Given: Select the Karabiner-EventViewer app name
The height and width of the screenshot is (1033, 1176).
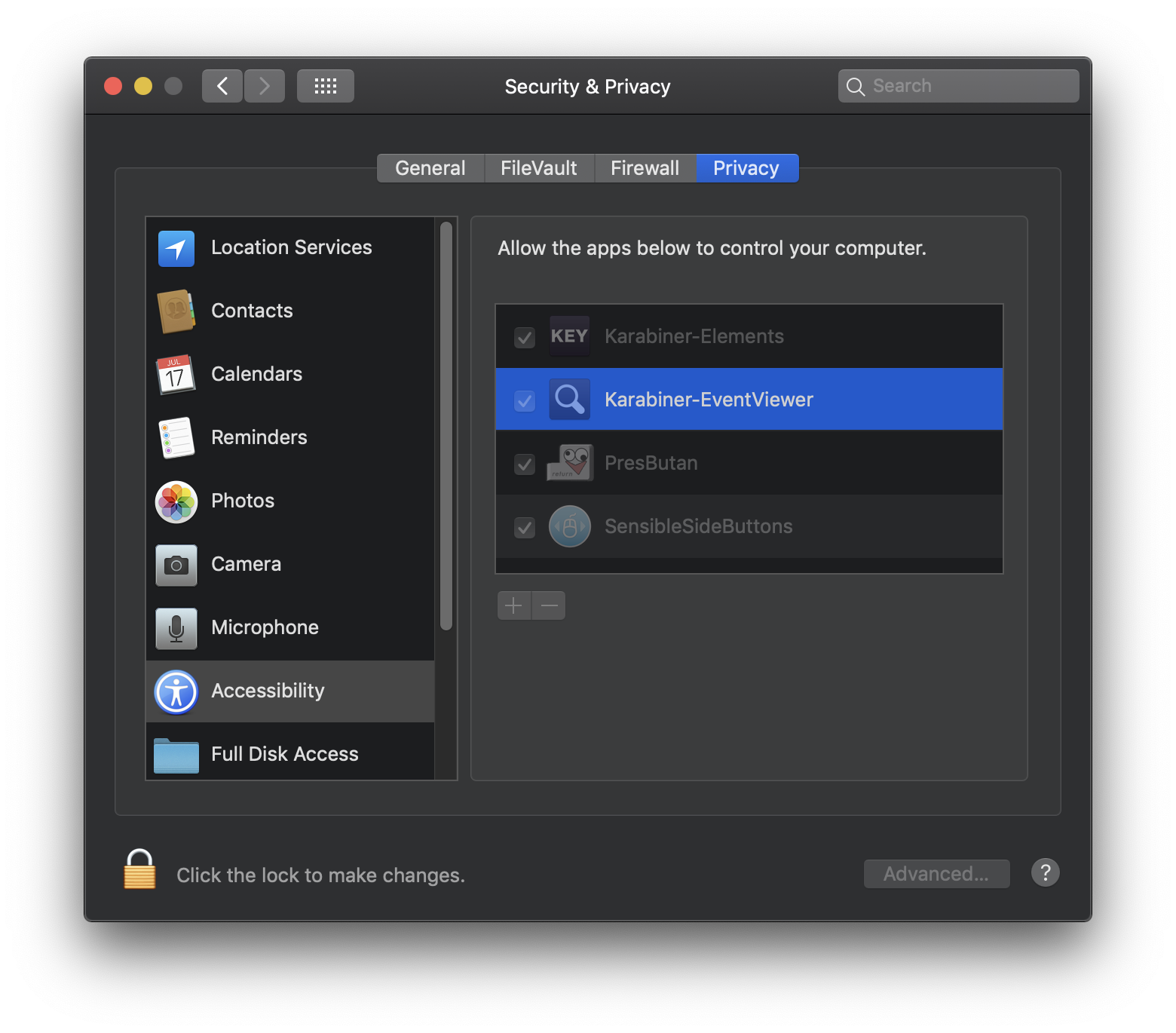Looking at the screenshot, I should click(709, 400).
